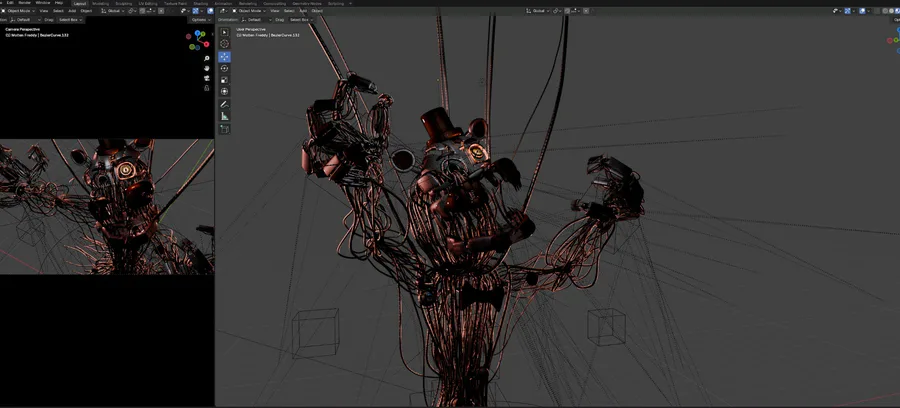Open Default orientation dropdown in left tool settings

pos(25,20)
